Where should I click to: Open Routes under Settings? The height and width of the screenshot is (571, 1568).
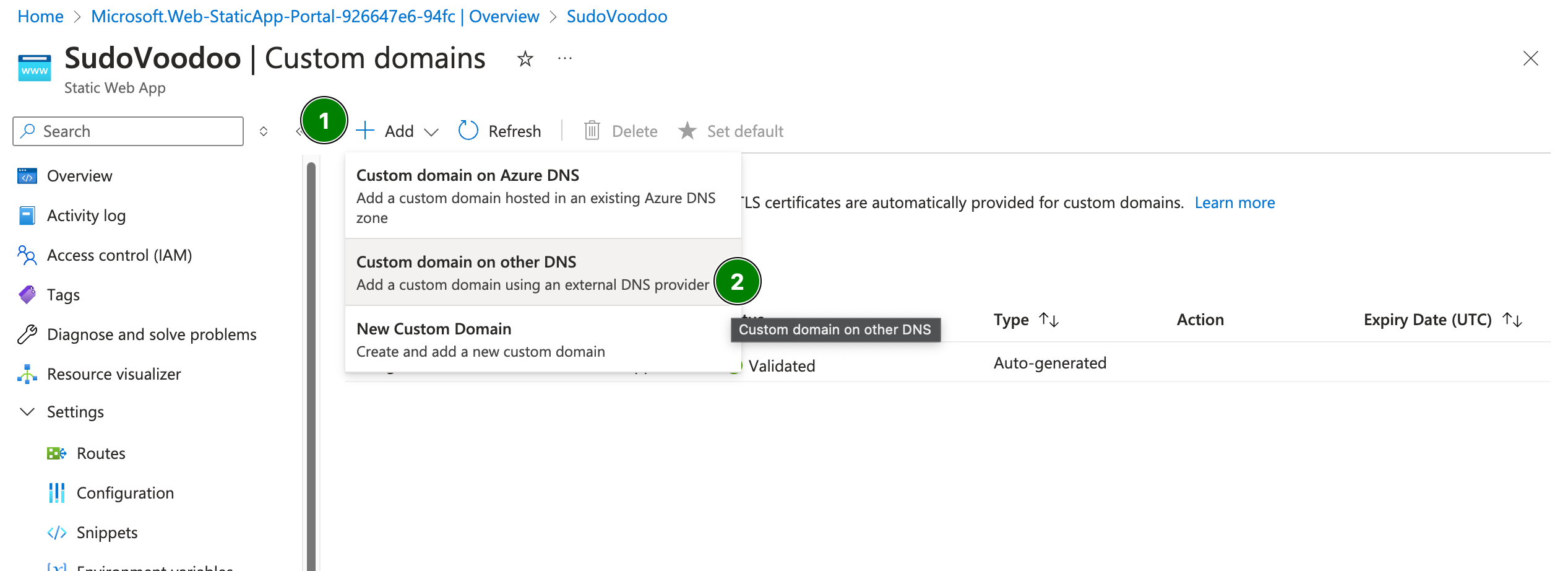coord(101,453)
